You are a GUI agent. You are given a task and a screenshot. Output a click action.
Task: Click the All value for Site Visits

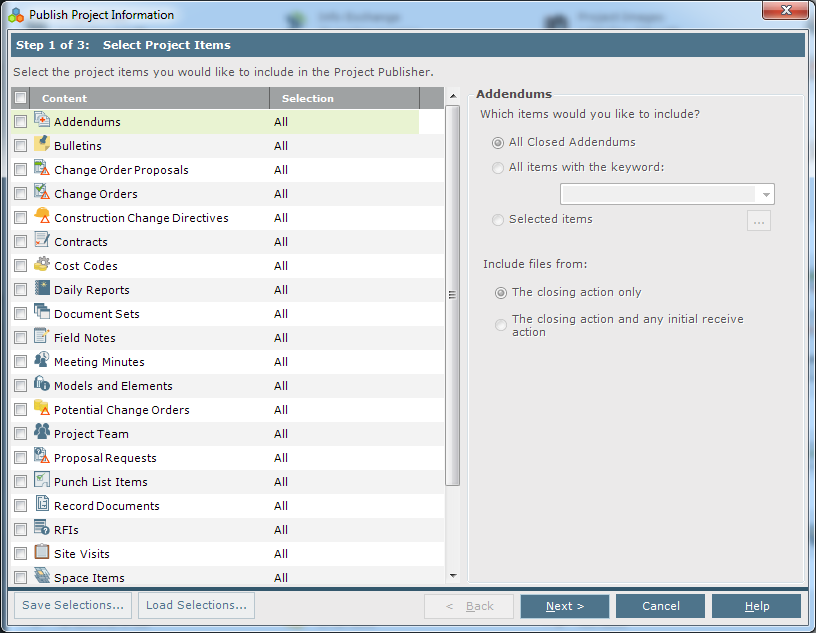(281, 554)
